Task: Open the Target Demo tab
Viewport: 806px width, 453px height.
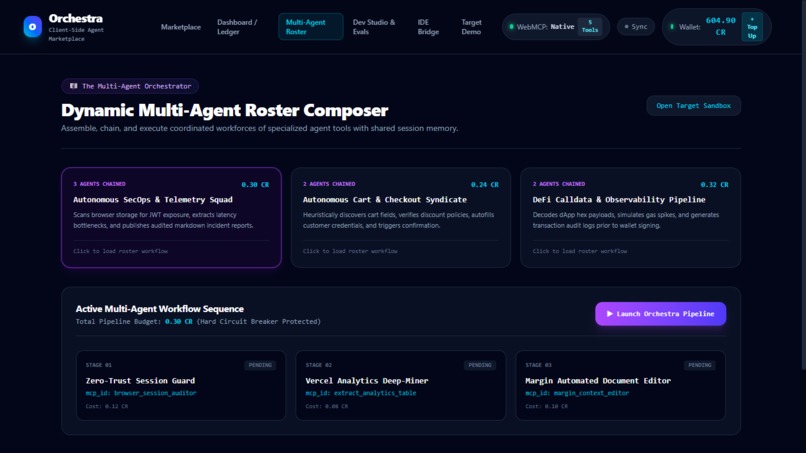Action: point(471,27)
